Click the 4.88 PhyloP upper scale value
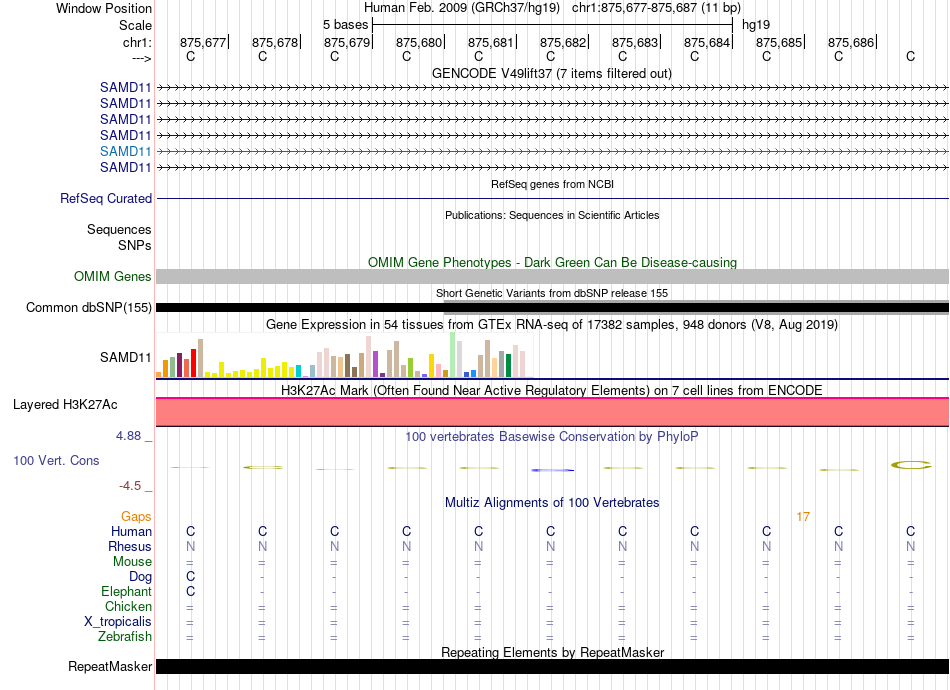The height and width of the screenshot is (690, 950). [128, 436]
